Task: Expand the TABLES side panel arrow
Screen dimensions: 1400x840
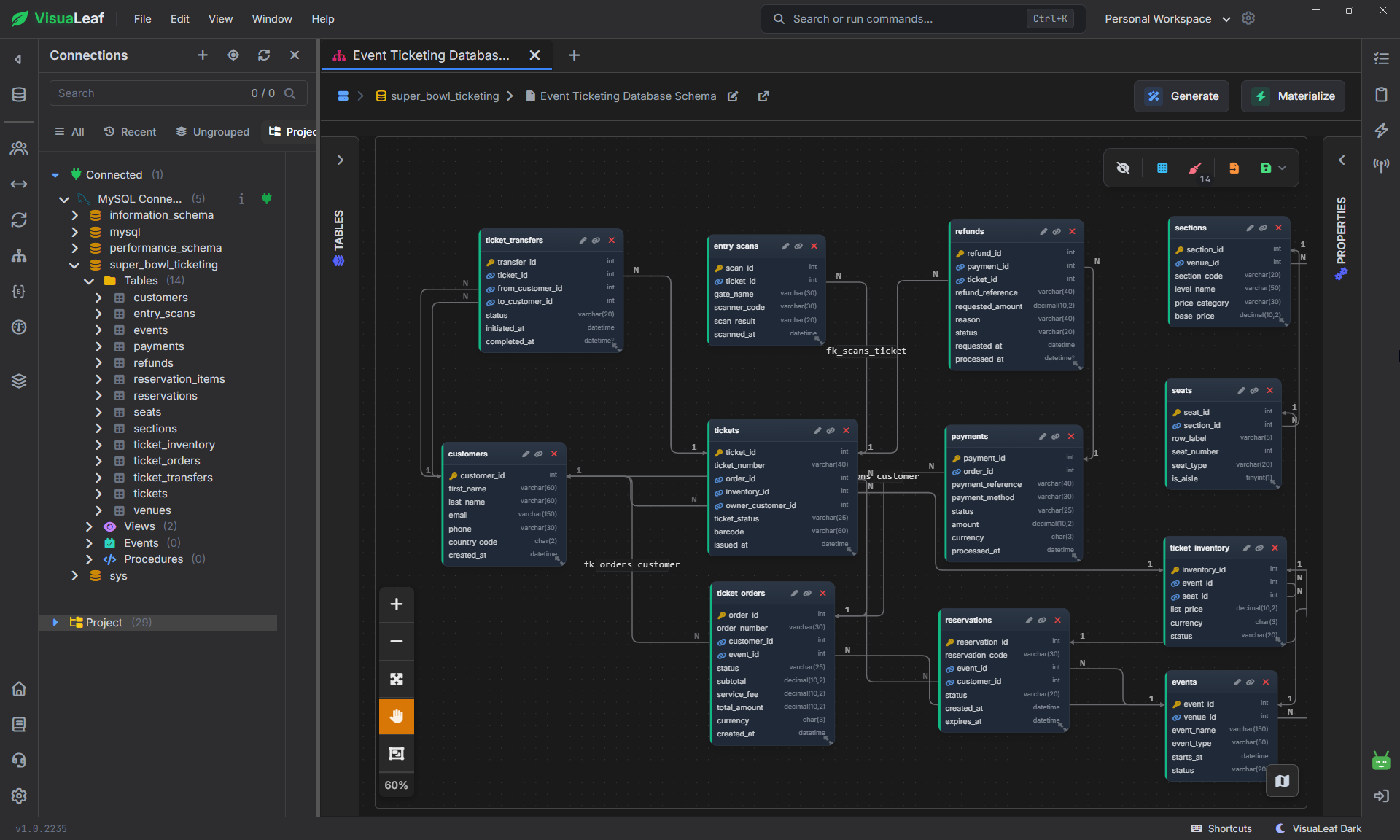Action: (340, 160)
